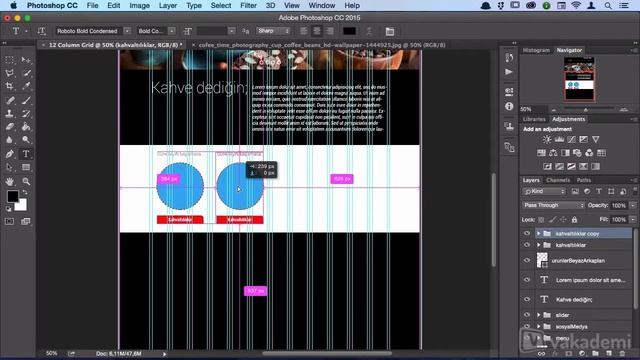Expand the kahvaltılıklar group

point(538,245)
